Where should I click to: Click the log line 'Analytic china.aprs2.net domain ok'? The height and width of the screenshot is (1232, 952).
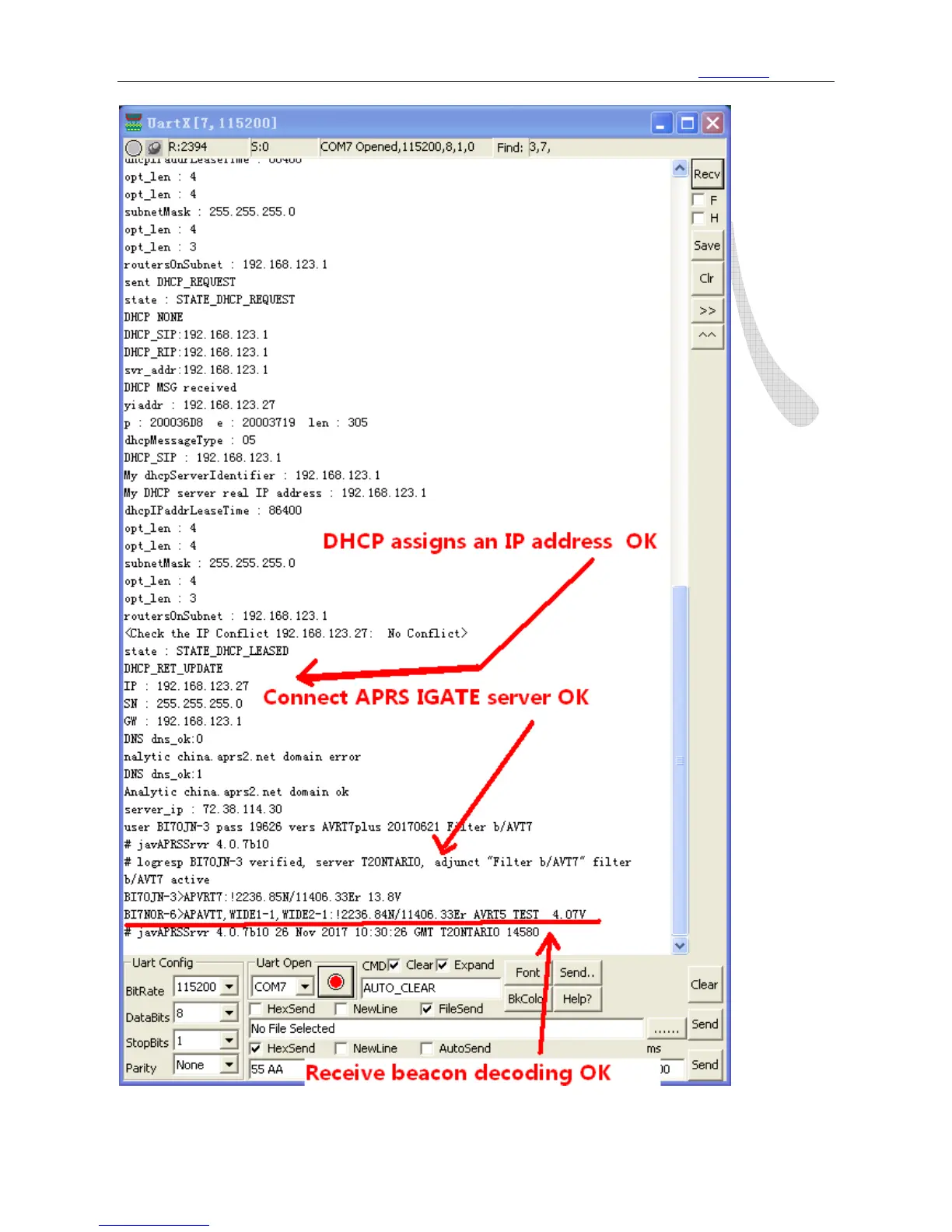[236, 792]
